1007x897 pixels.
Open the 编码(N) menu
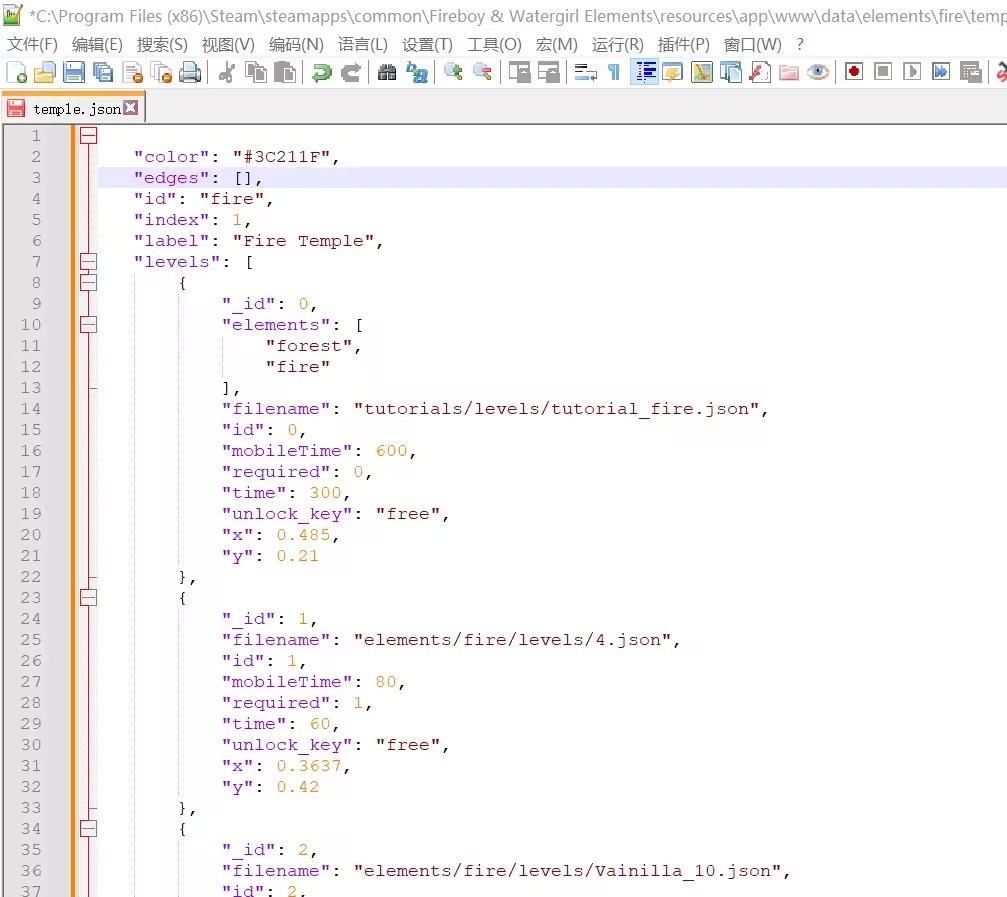[x=296, y=44]
